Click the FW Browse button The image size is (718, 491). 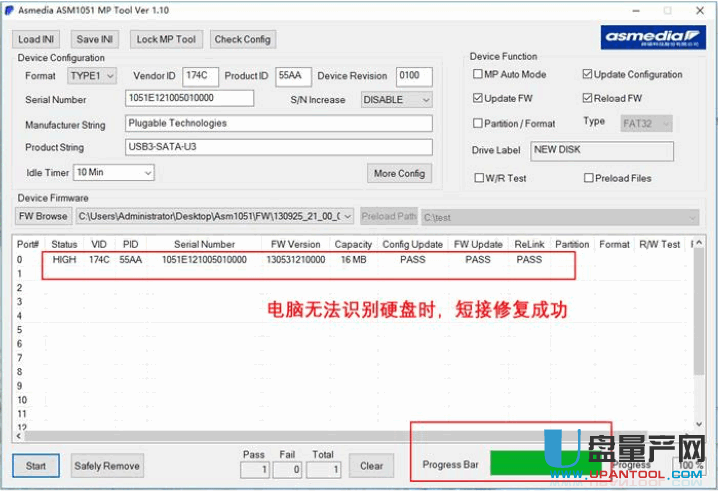pyautogui.click(x=44, y=216)
